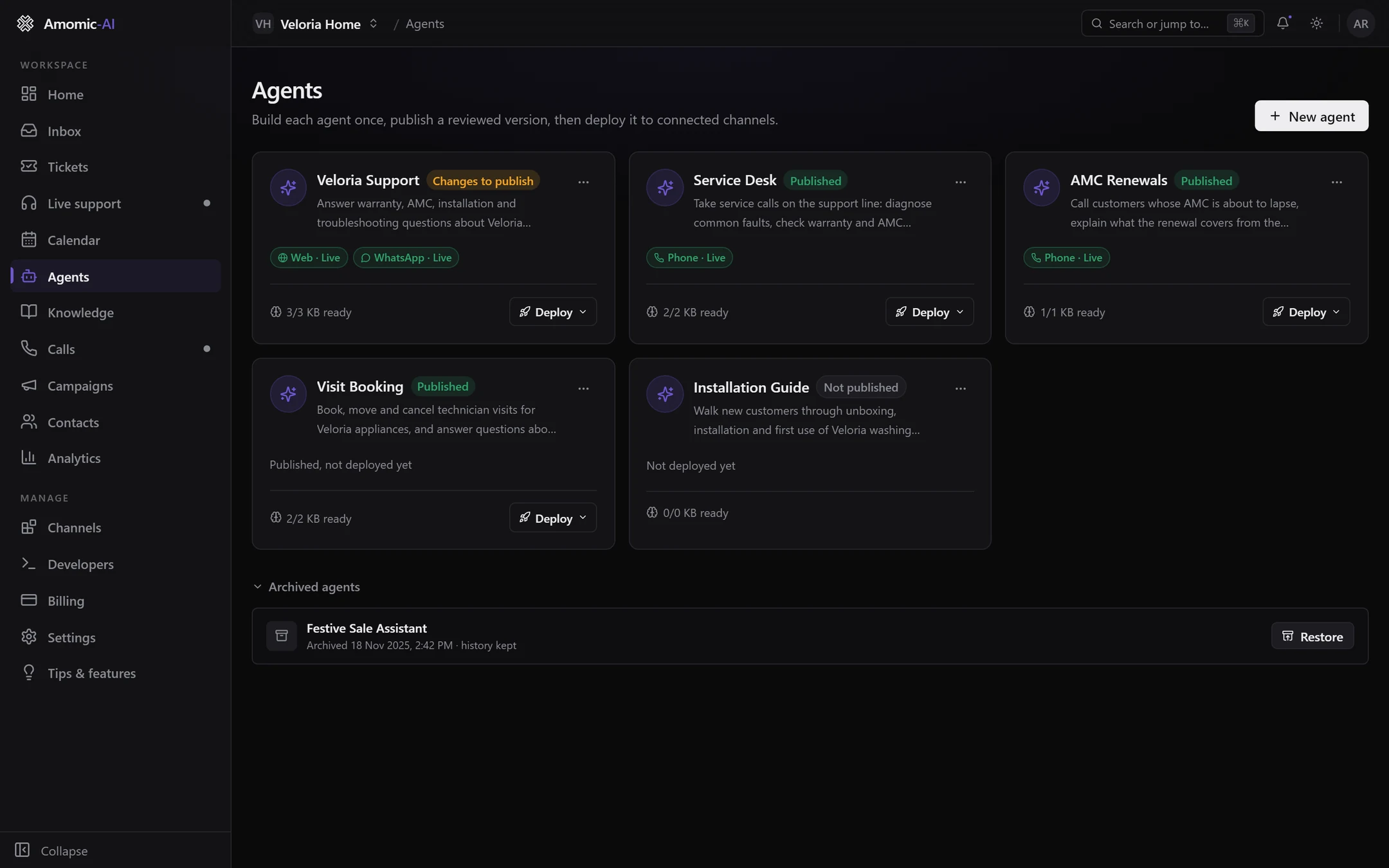Open more options for Veloria Support
1389x868 pixels.
click(x=583, y=182)
